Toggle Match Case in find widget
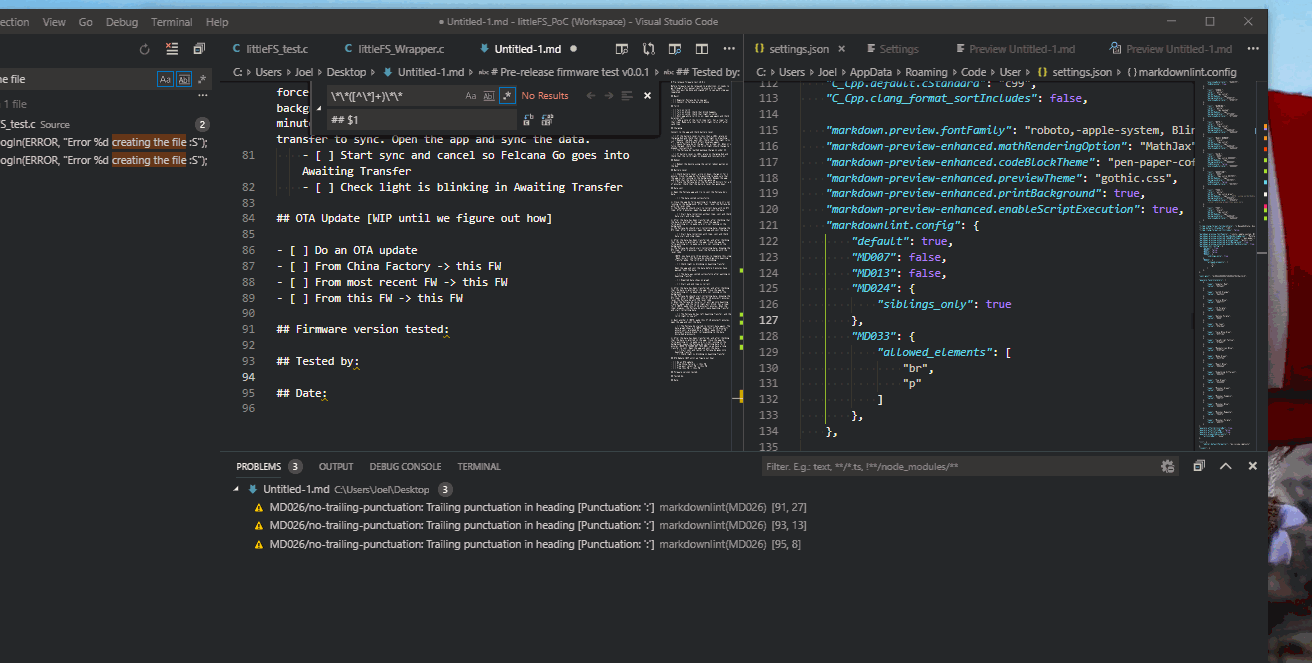 (471, 96)
